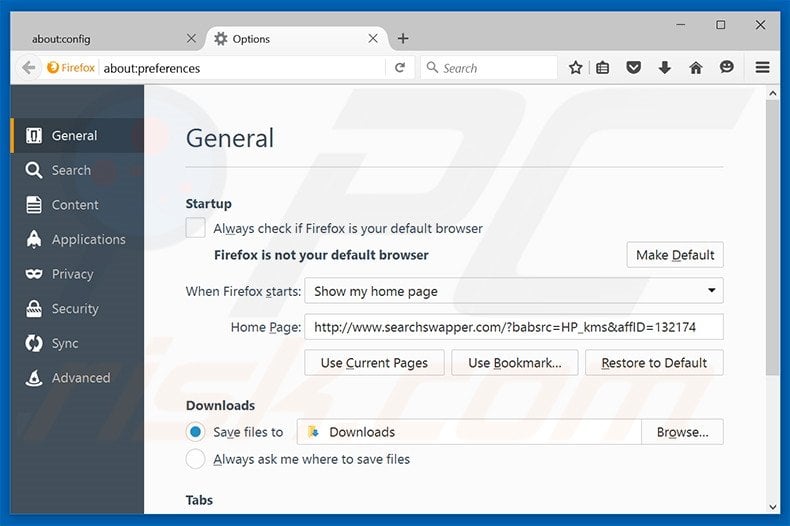Minimize the Firefox window
The width and height of the screenshot is (790, 526).
681,25
